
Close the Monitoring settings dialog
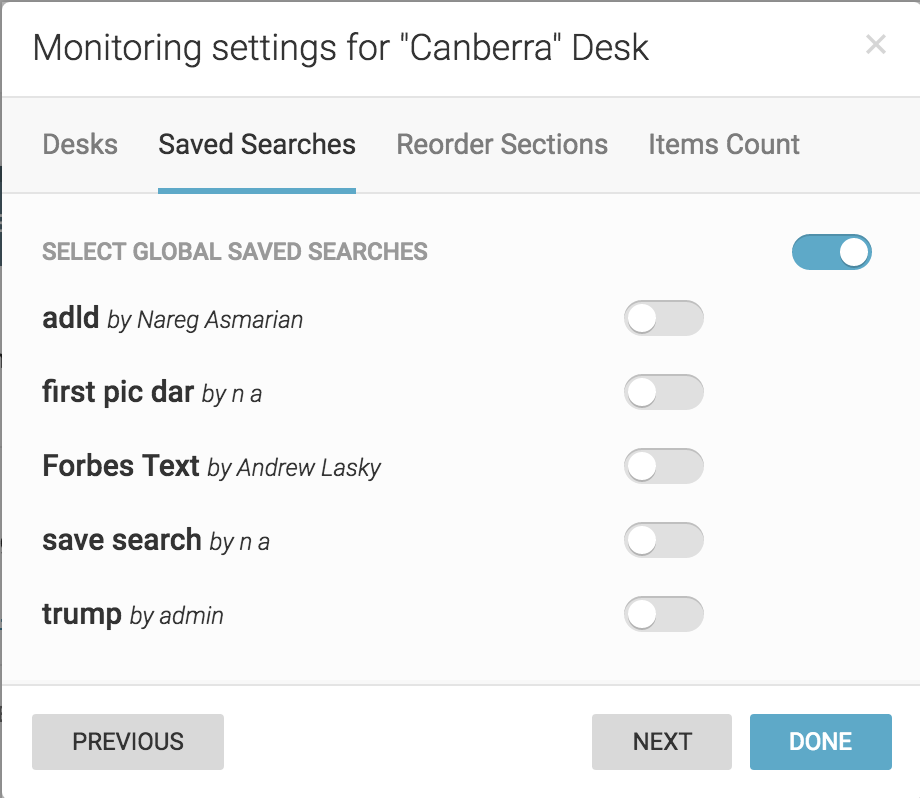tap(875, 45)
